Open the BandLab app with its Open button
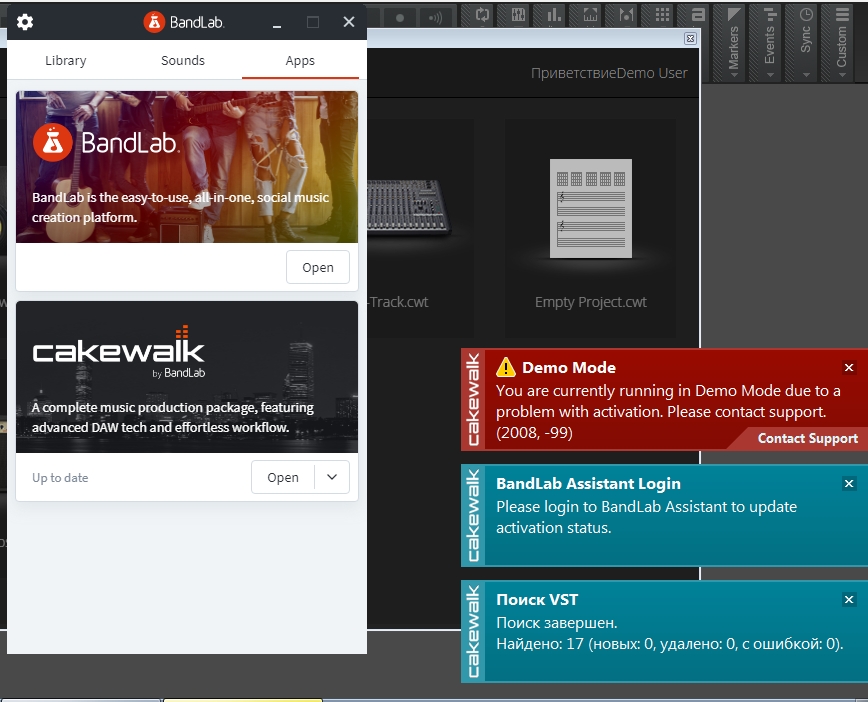This screenshot has height=702, width=868. (318, 267)
